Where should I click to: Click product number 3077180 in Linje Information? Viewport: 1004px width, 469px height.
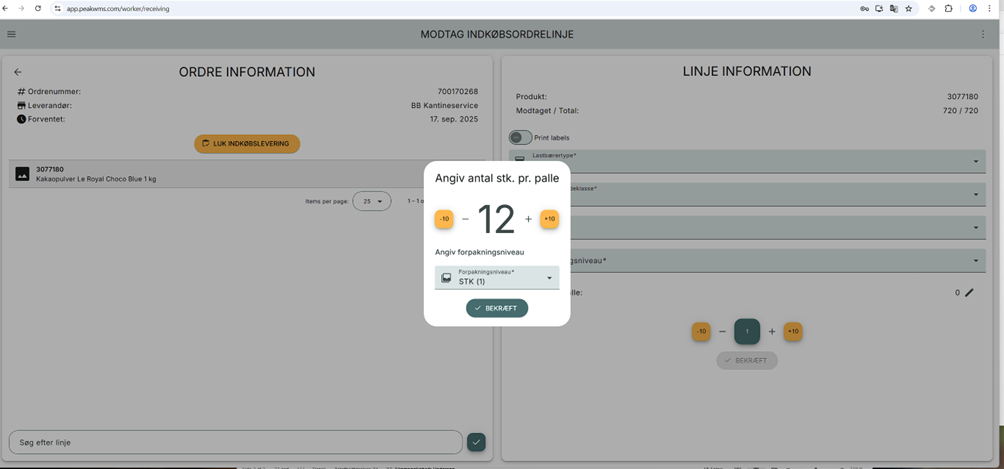962,97
